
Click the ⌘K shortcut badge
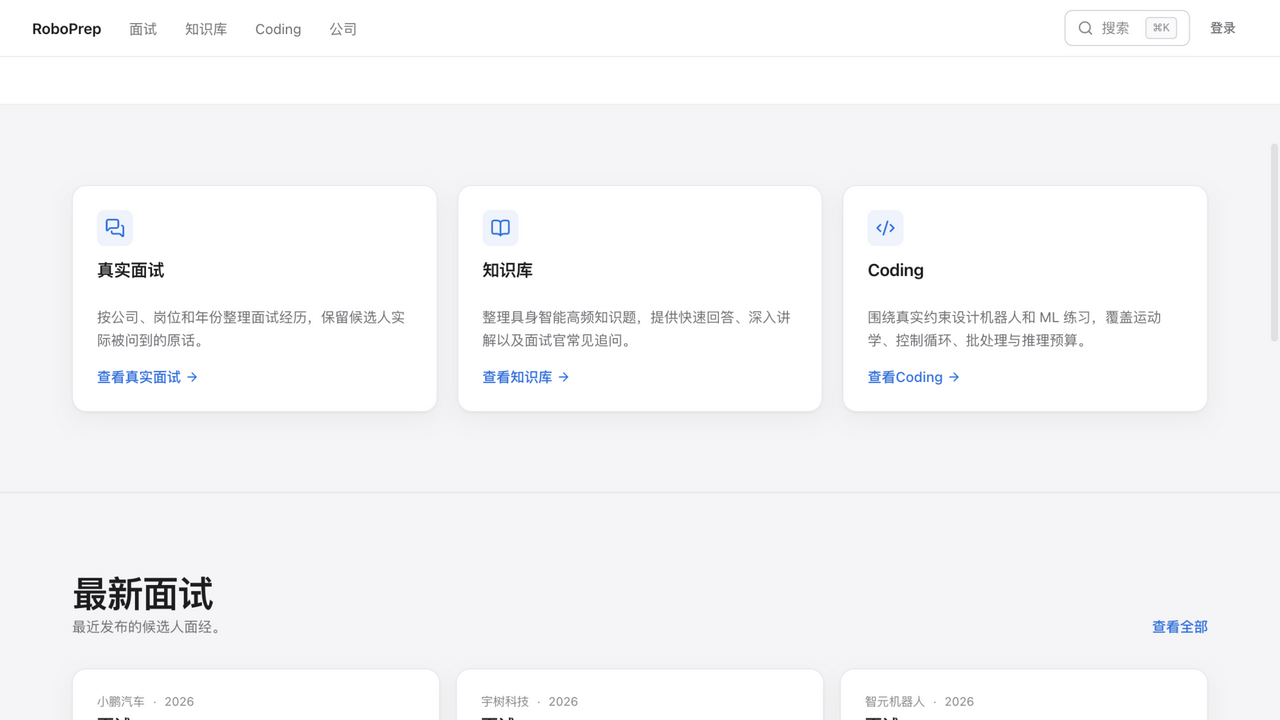pyautogui.click(x=1161, y=28)
